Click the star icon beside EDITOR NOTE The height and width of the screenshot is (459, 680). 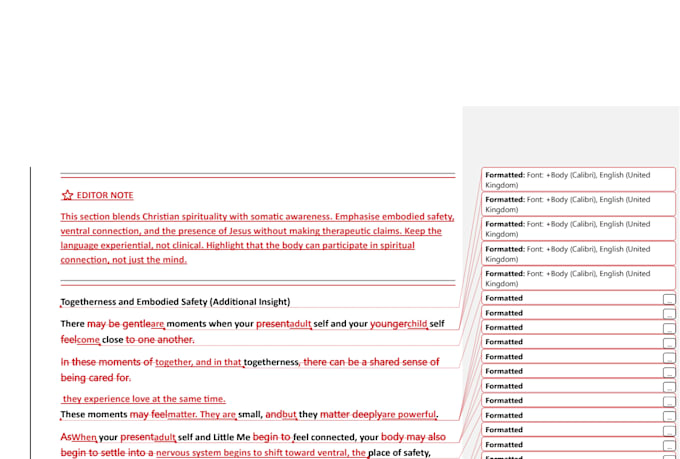click(67, 195)
